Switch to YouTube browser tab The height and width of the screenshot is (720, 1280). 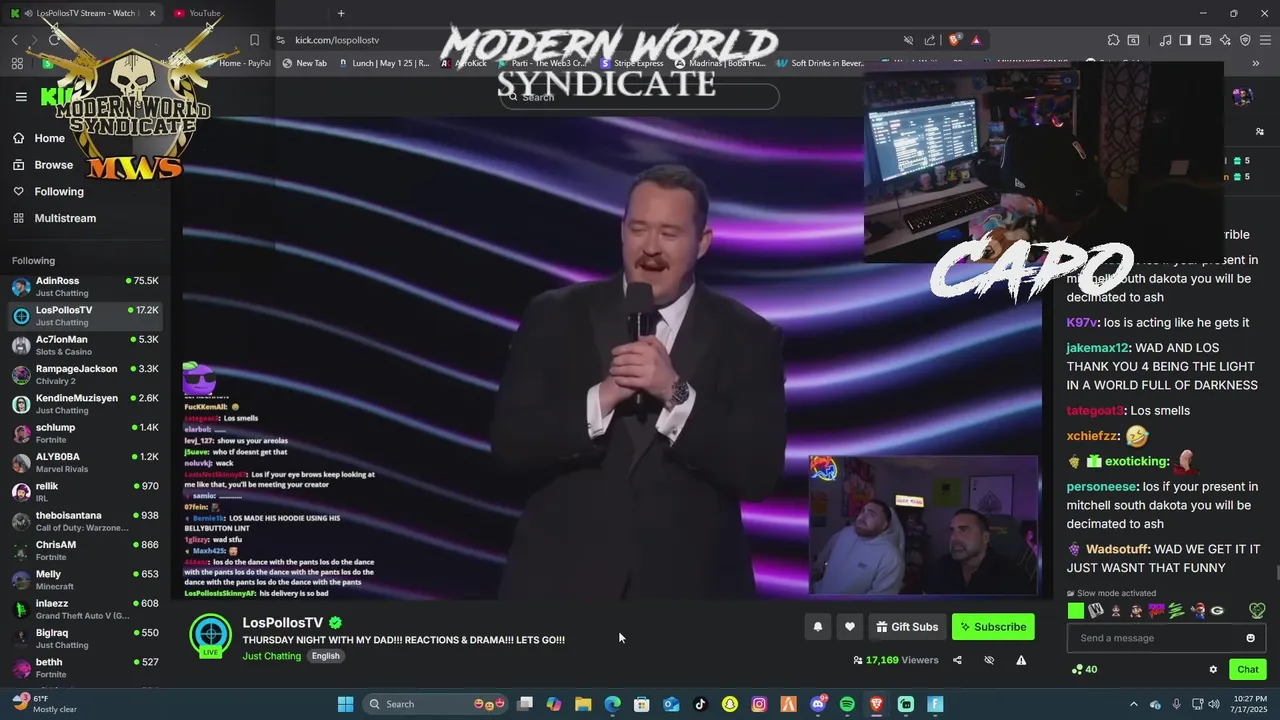205,13
